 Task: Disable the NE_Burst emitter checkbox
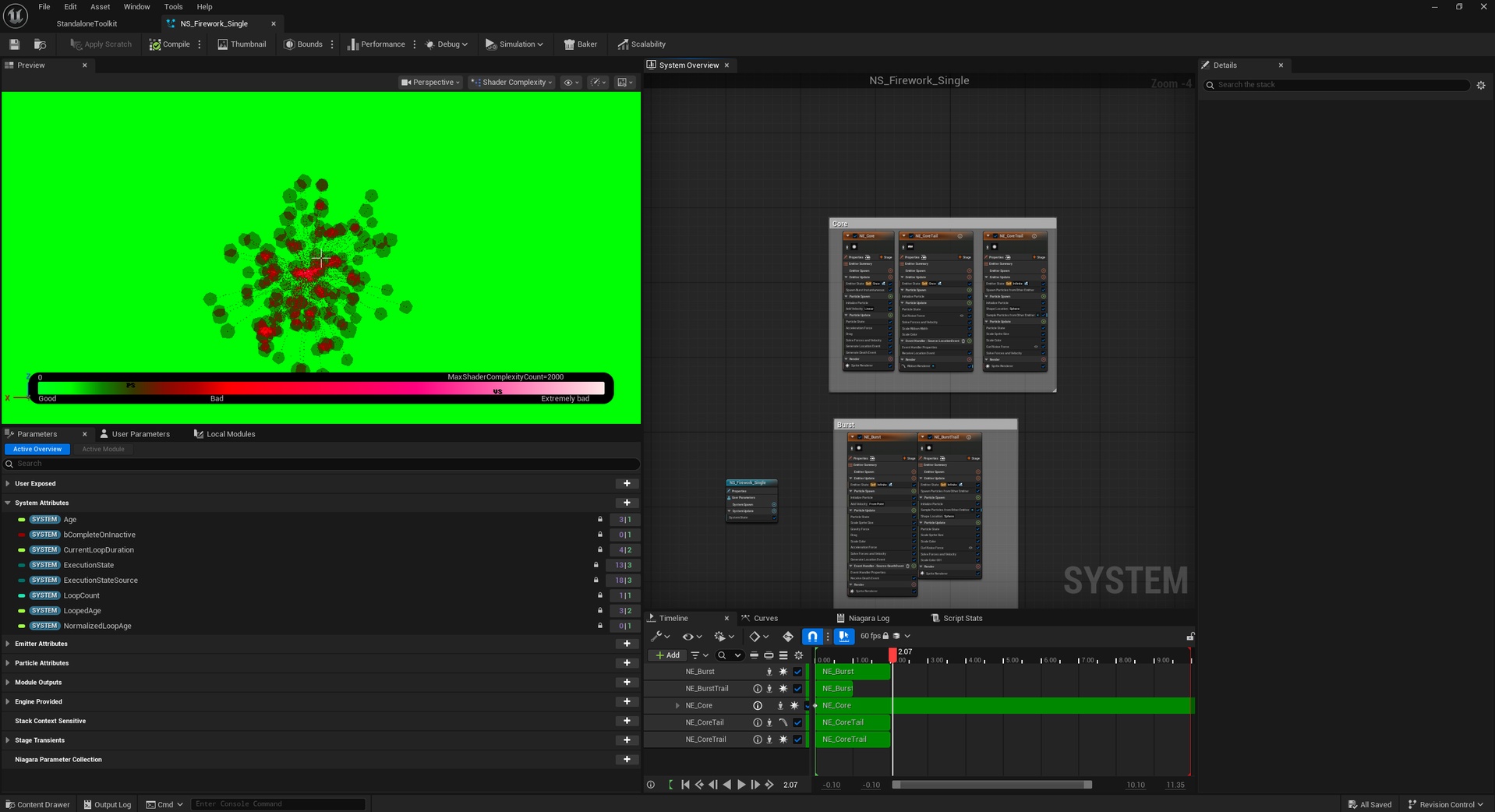pos(797,672)
